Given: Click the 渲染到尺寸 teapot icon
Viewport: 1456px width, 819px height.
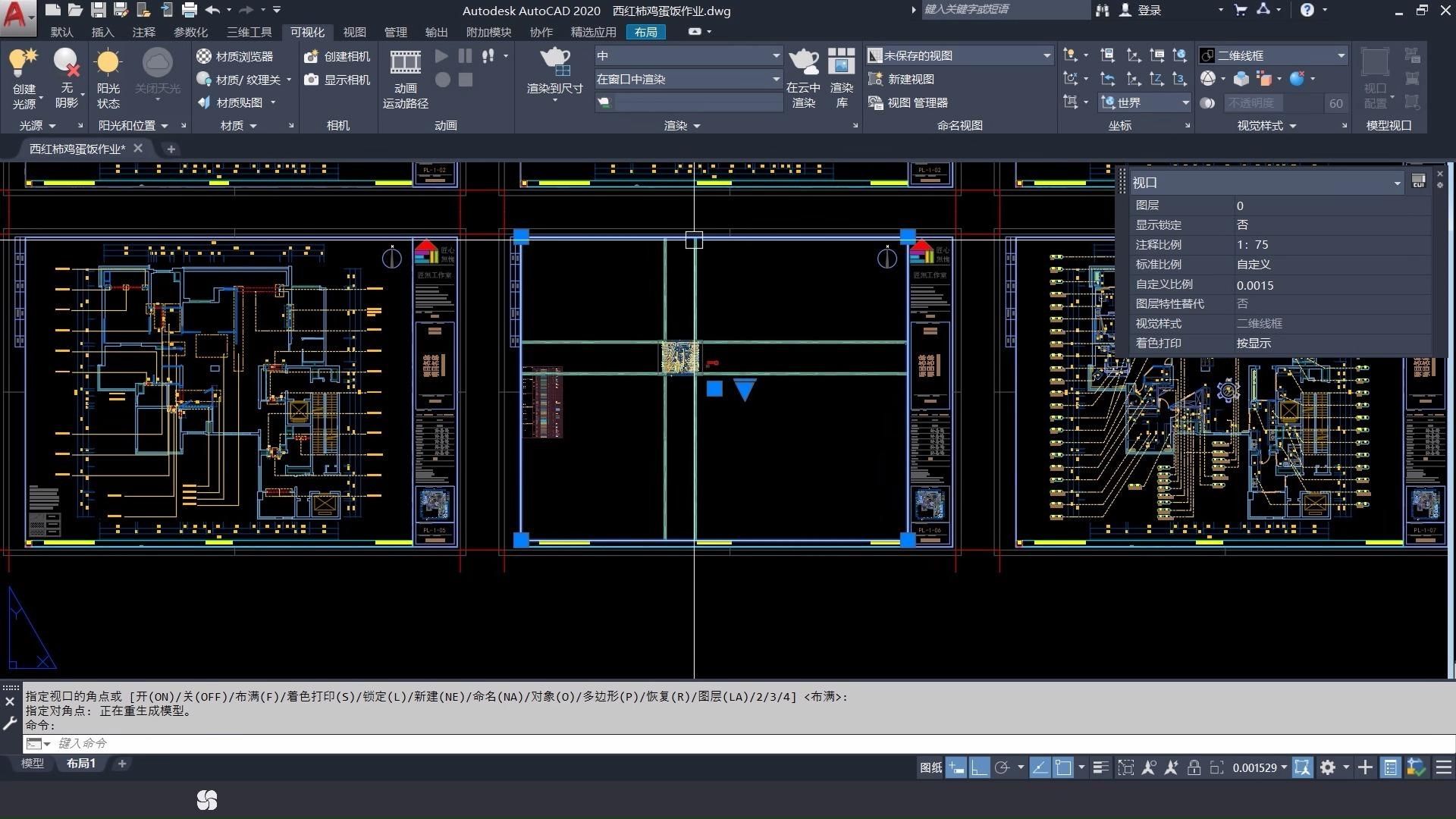Looking at the screenshot, I should 554,62.
